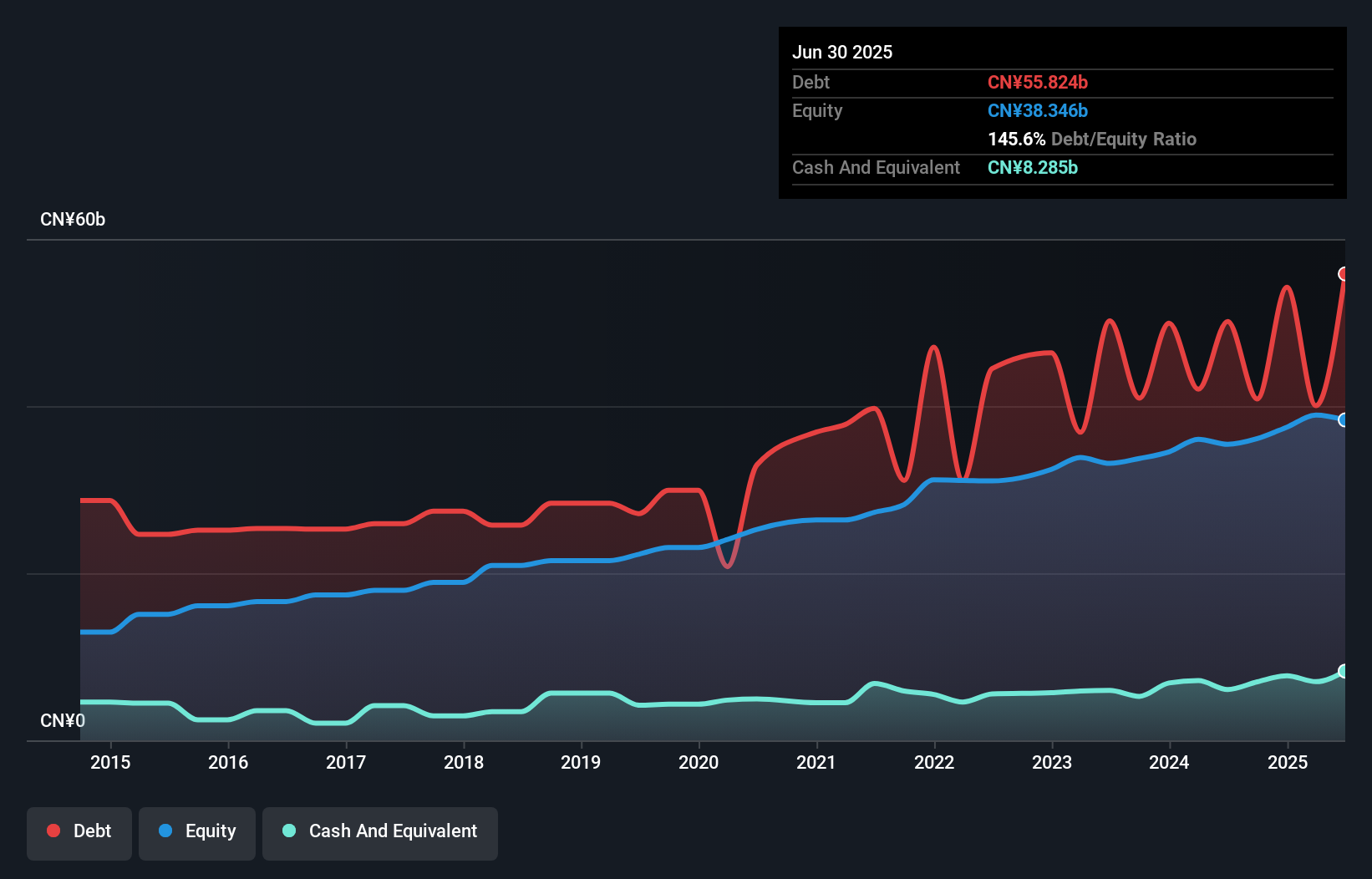Click the teal Cash And Equivalent dot

coord(289,831)
